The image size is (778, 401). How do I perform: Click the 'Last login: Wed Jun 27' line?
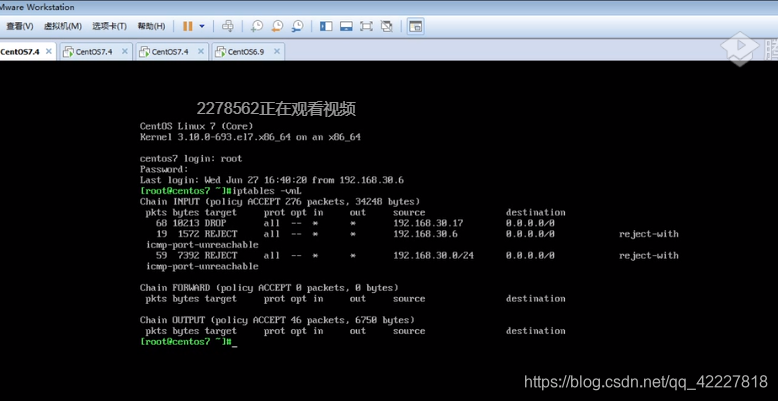(272, 180)
